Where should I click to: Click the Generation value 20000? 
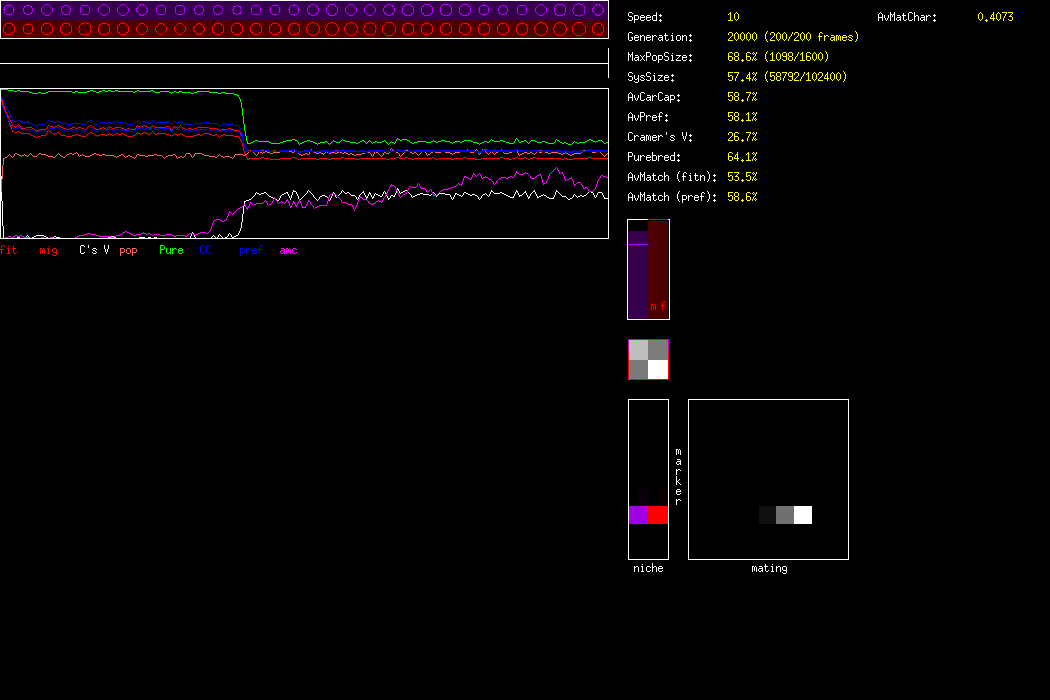point(743,37)
